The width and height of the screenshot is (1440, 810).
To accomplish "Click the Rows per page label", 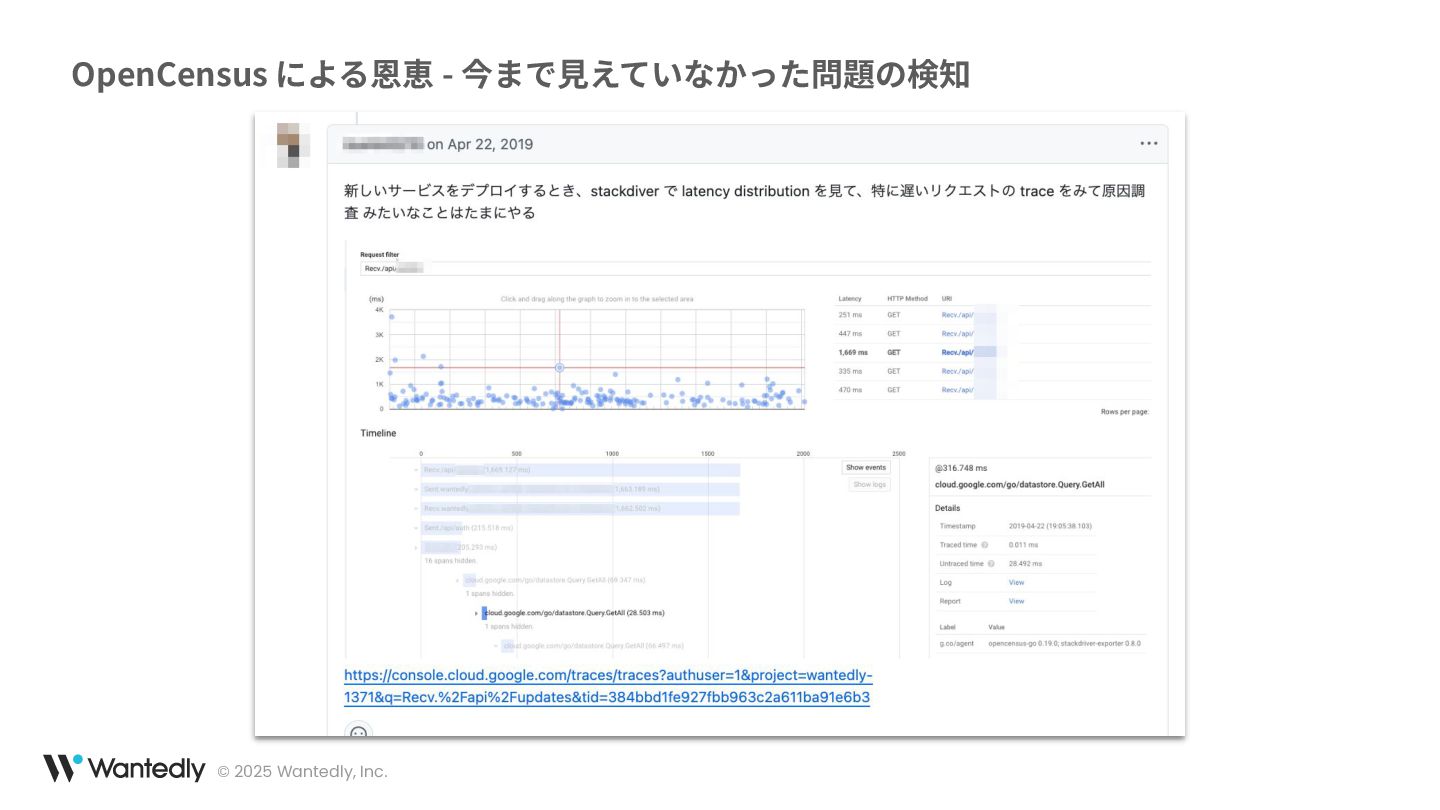I will (1125, 412).
